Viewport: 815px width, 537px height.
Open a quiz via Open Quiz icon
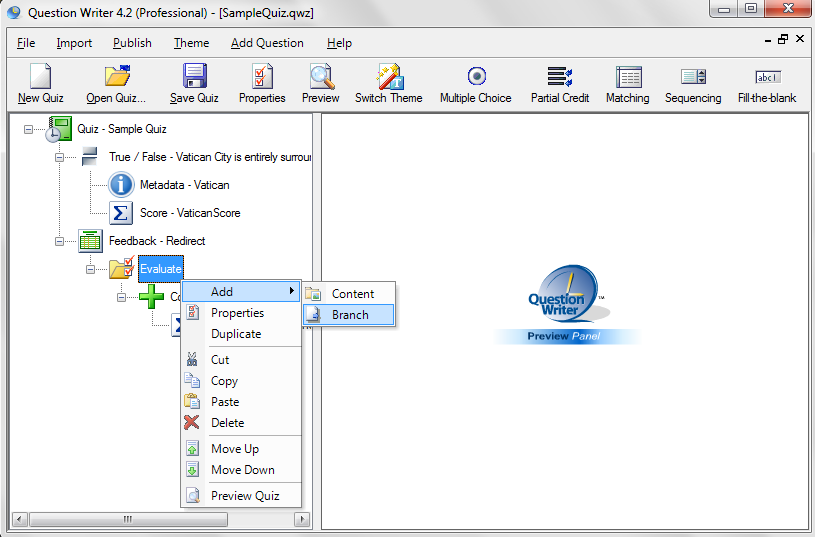pos(117,76)
